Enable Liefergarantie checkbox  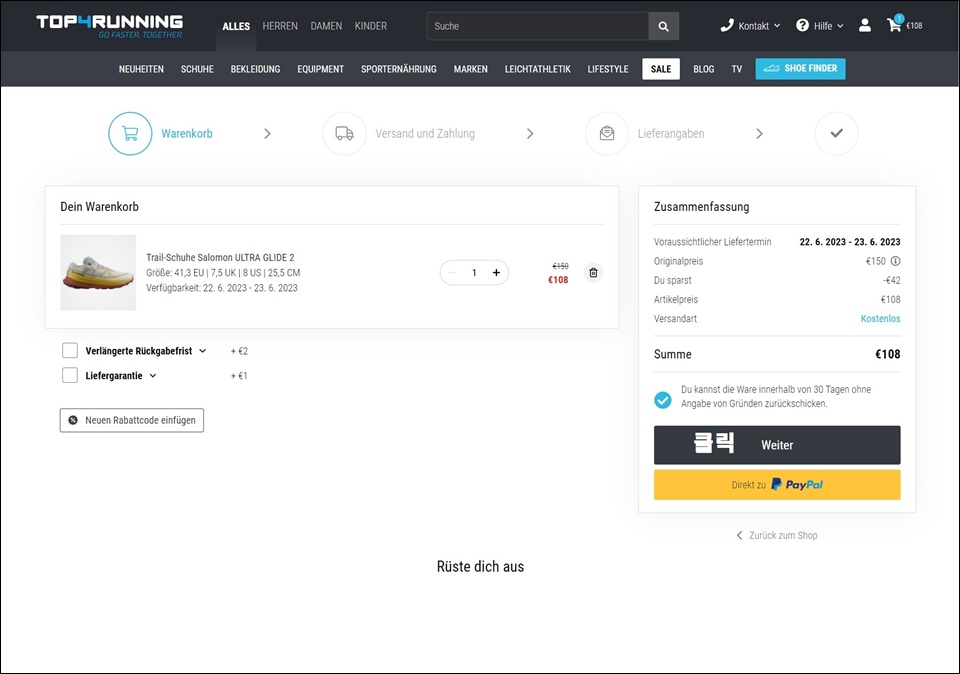tap(70, 375)
